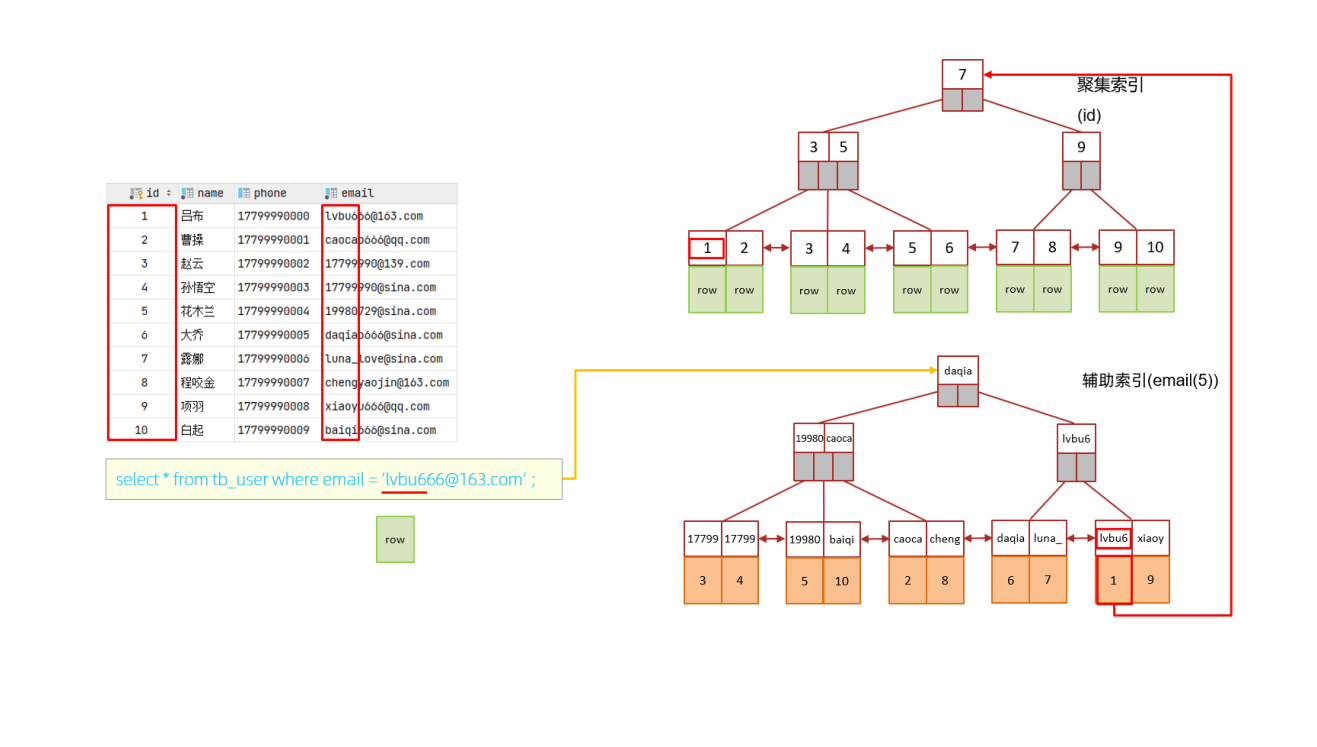The image size is (1317, 747).
Task: Select the email column header text
Action: point(357,193)
